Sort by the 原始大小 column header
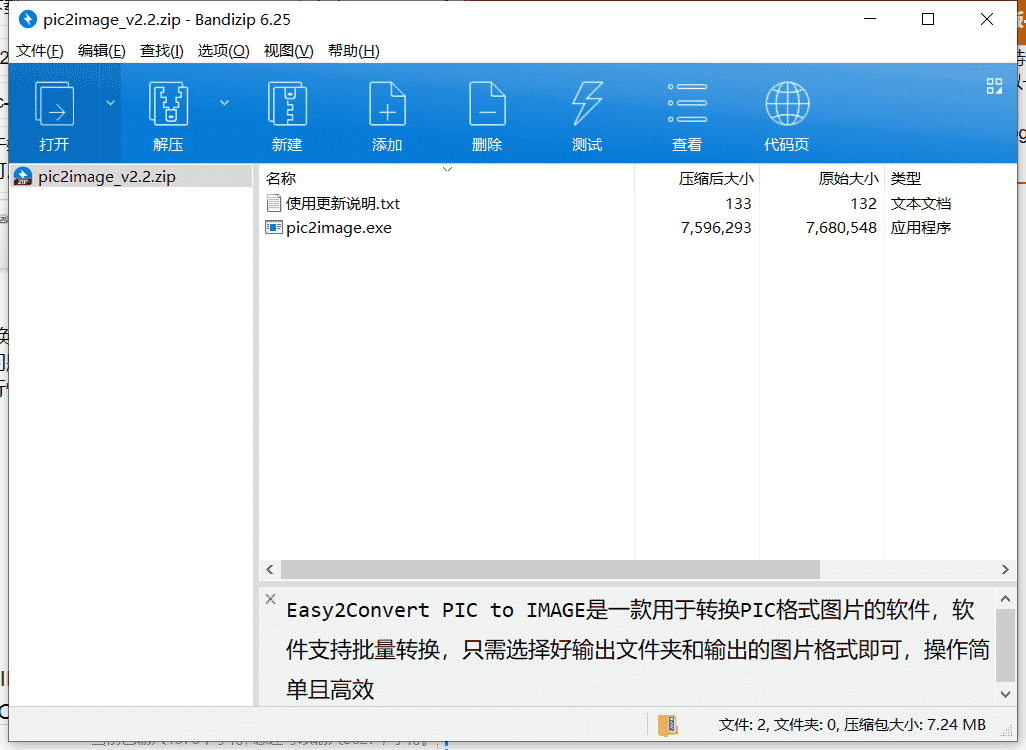This screenshot has height=750, width=1026. 821,179
